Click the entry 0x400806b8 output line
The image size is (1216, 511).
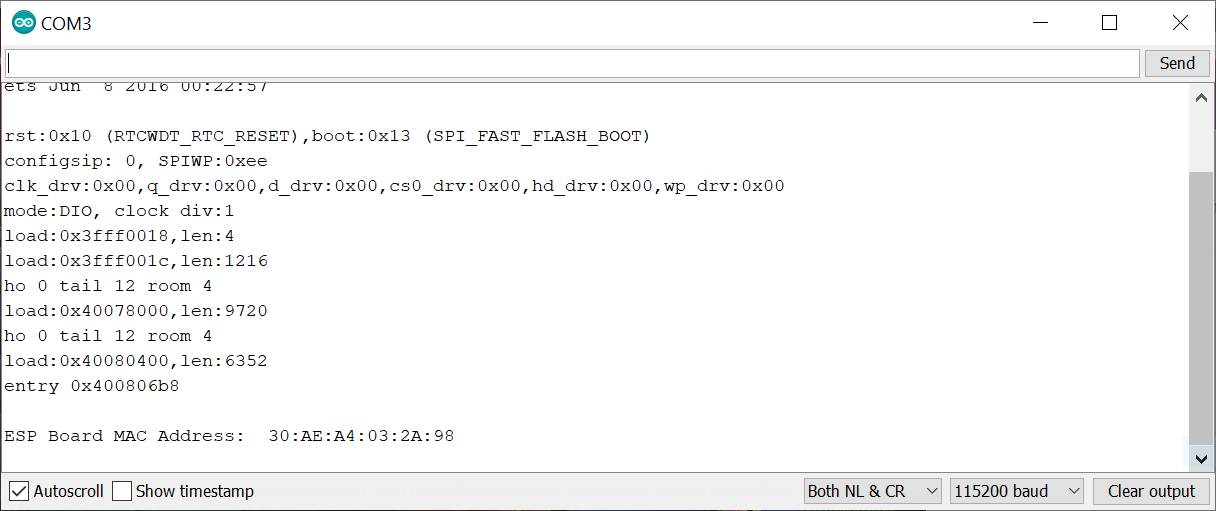point(92,386)
